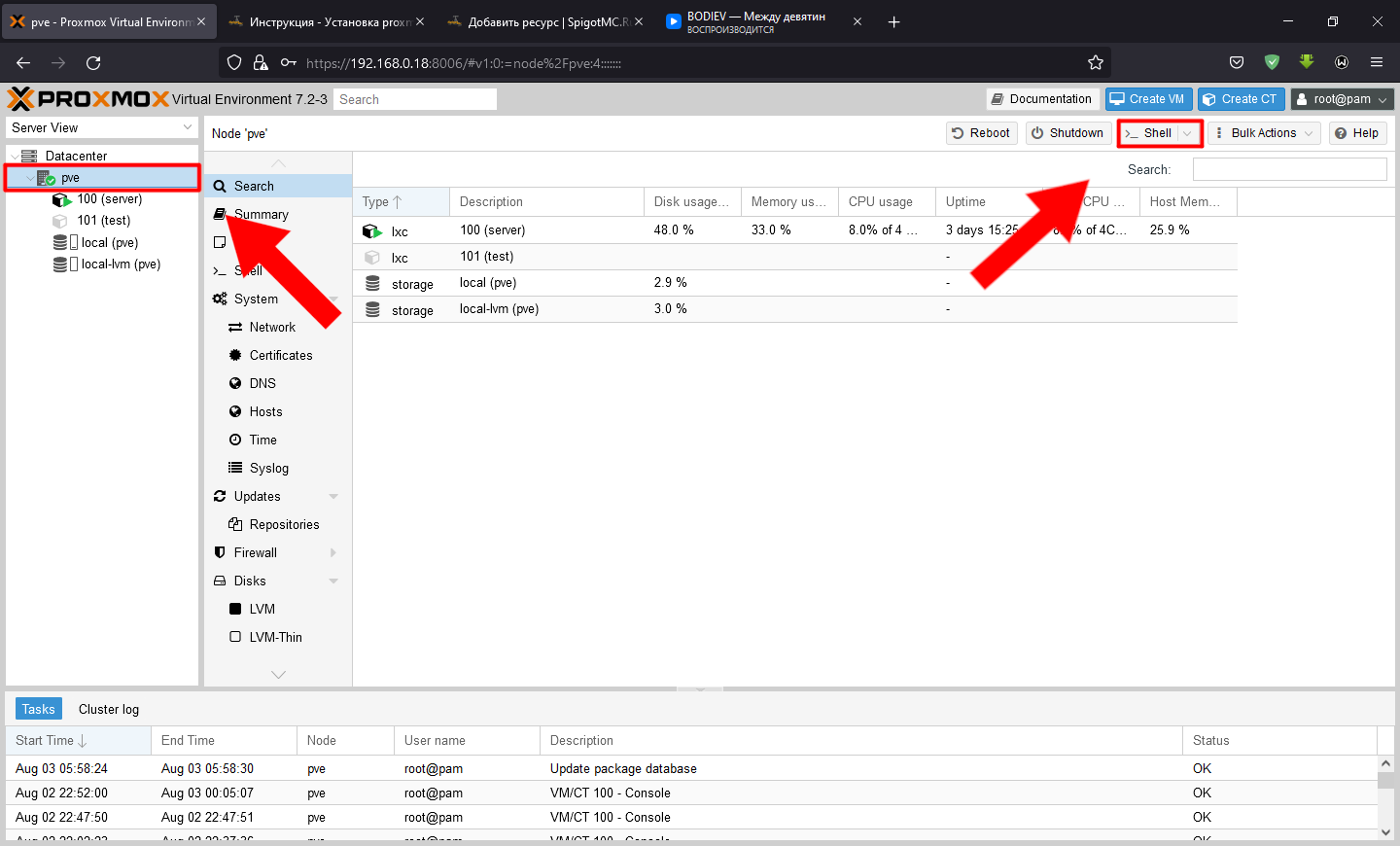Viewport: 1400px width, 846px height.
Task: Click the side menu down chevron
Action: tap(278, 674)
